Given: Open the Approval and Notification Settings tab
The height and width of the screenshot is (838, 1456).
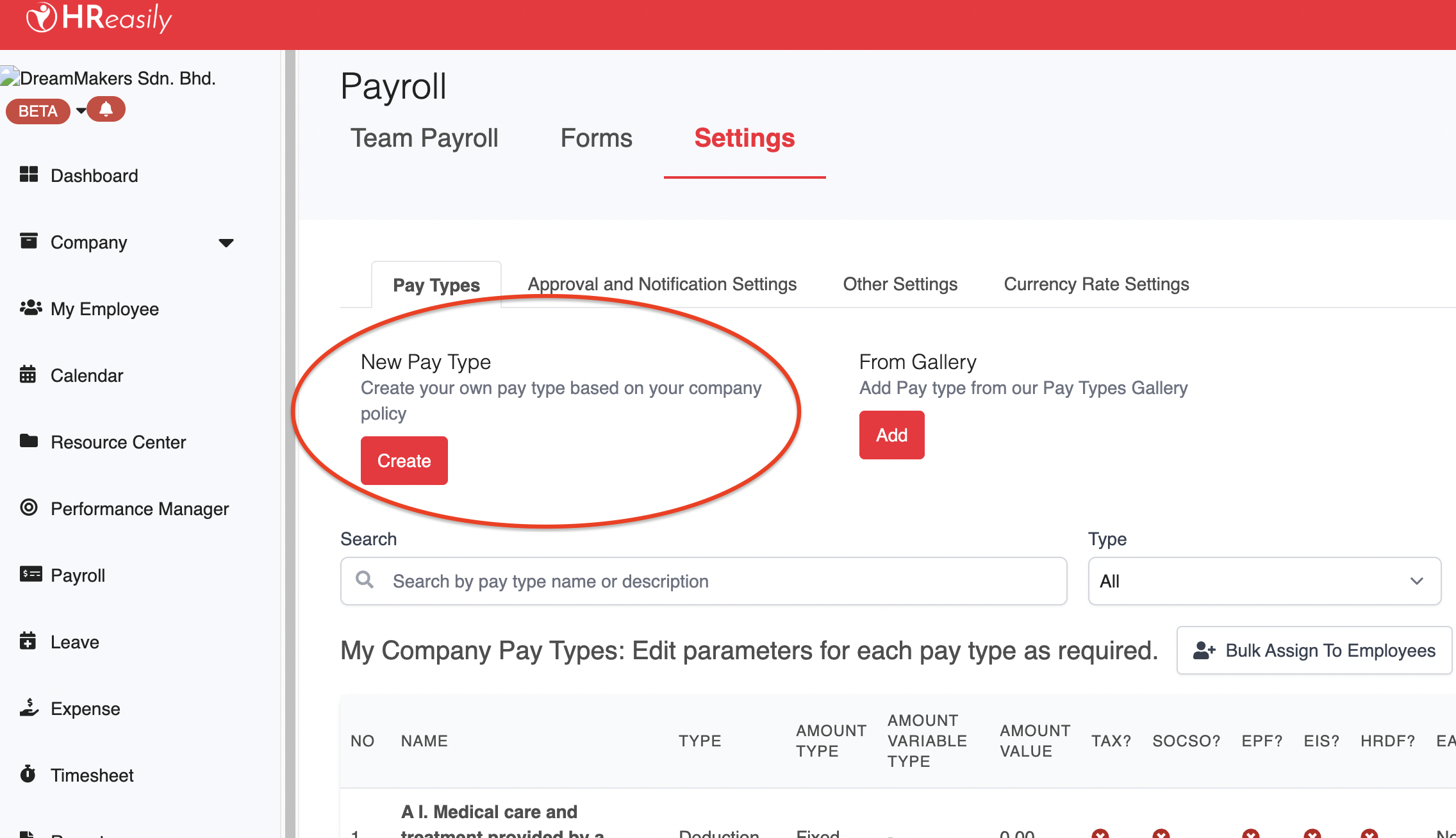Looking at the screenshot, I should coord(662,284).
